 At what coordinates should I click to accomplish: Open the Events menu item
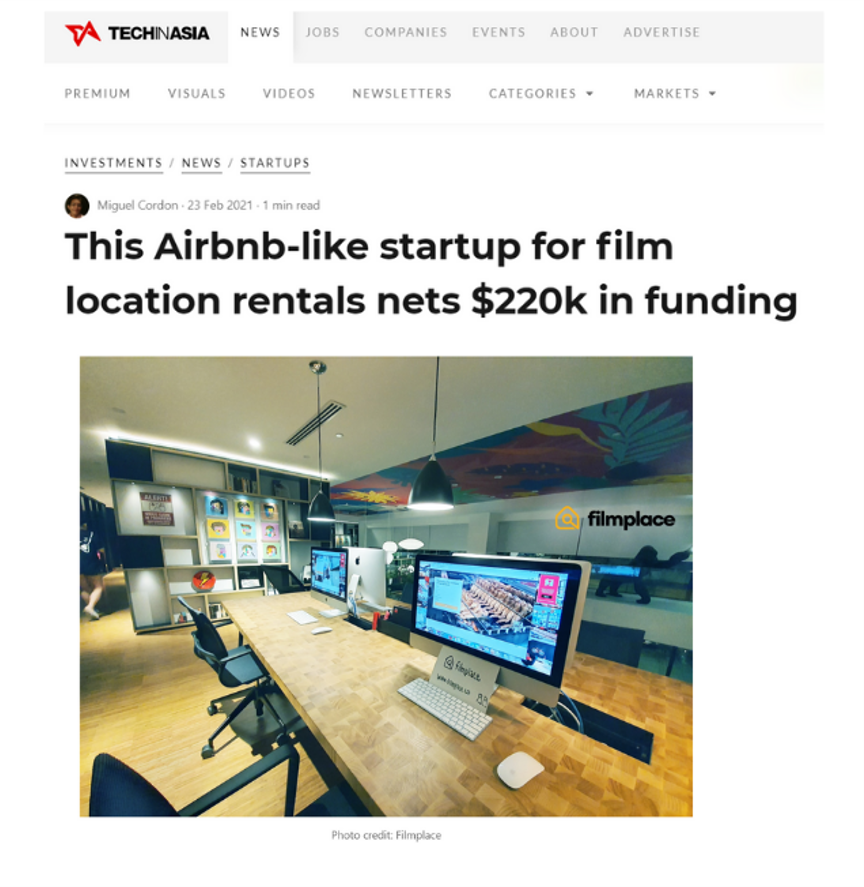coord(498,32)
